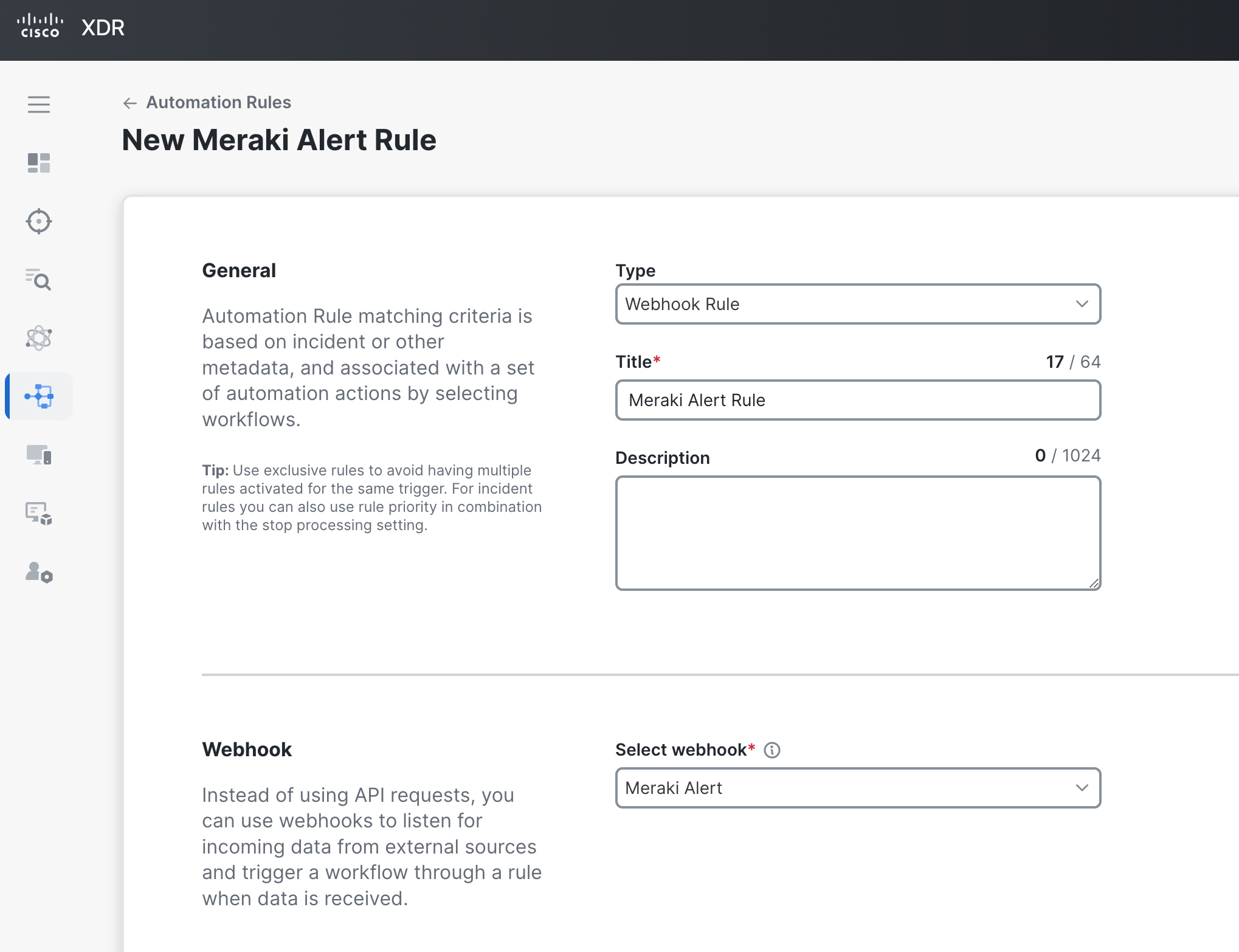The height and width of the screenshot is (952, 1239).
Task: Click the 0 / 1024 character counter
Action: [1068, 455]
